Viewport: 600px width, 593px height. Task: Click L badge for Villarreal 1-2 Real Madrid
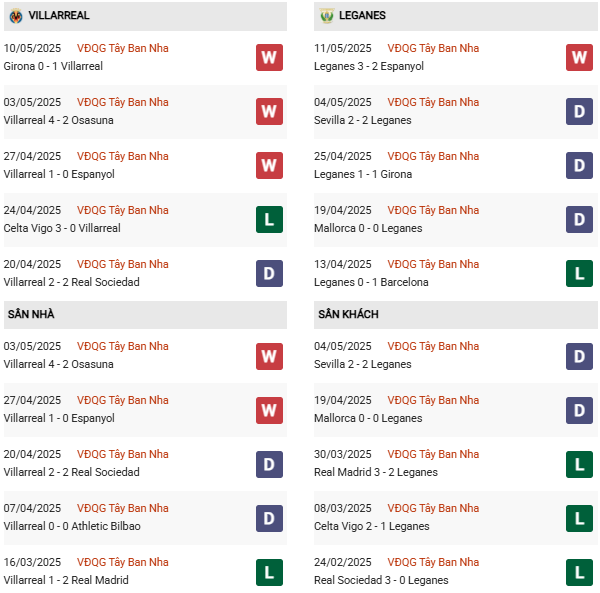[269, 572]
